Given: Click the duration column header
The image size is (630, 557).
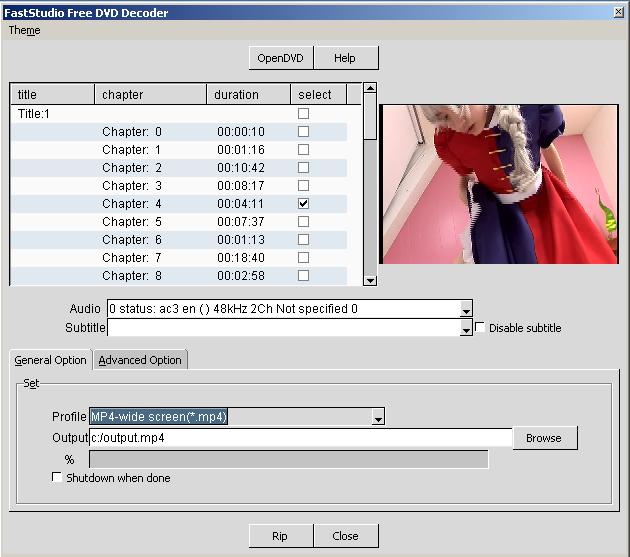Looking at the screenshot, I should click(x=249, y=95).
